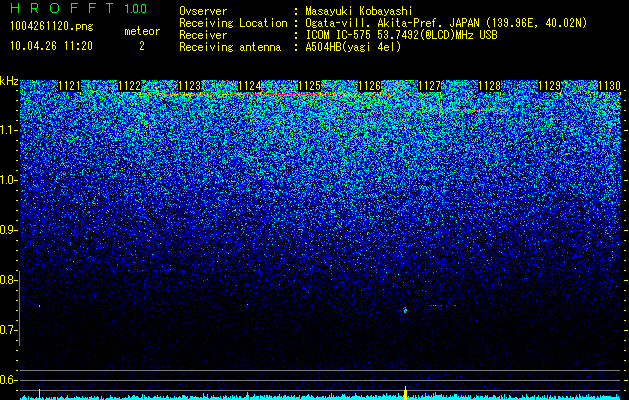Screen dimensions: 629x400
Task: Click the red interference line near the spectrogram top
Action: pos(257,94)
